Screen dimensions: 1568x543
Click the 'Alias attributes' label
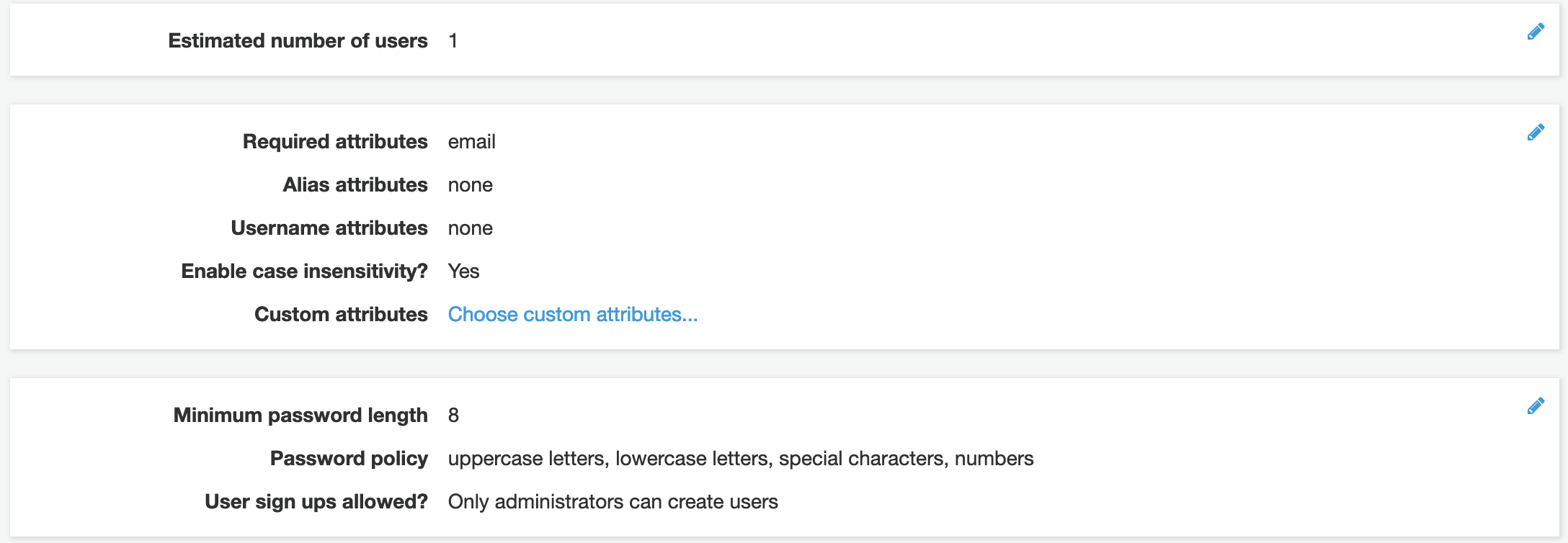[x=355, y=185]
